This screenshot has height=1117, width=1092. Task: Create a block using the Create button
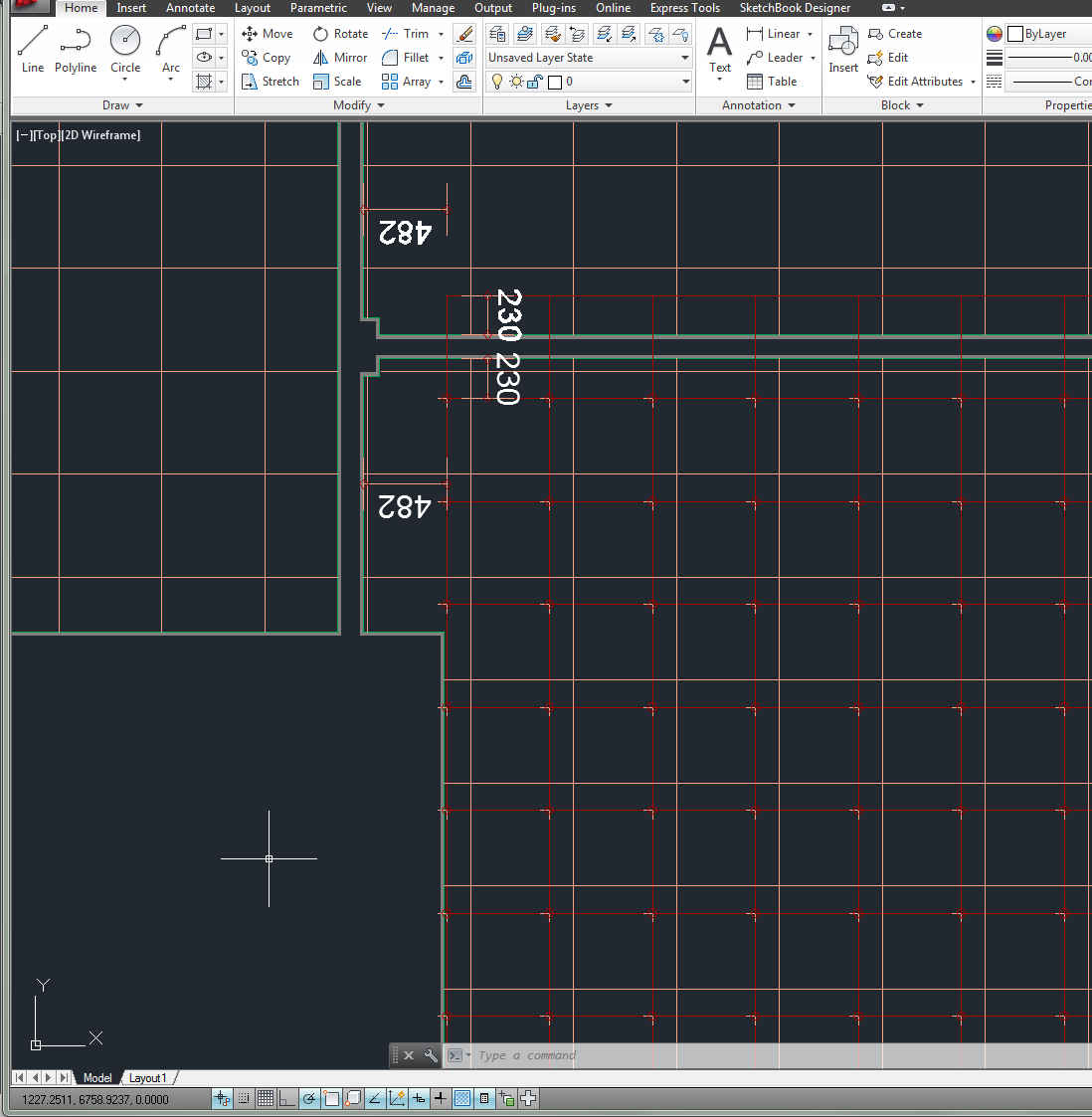pos(894,33)
